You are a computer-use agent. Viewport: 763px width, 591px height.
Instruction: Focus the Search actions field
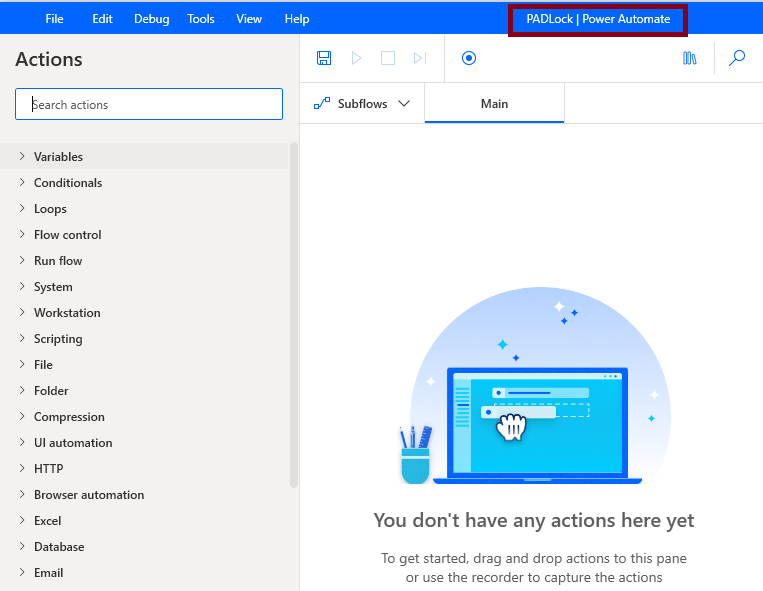149,104
